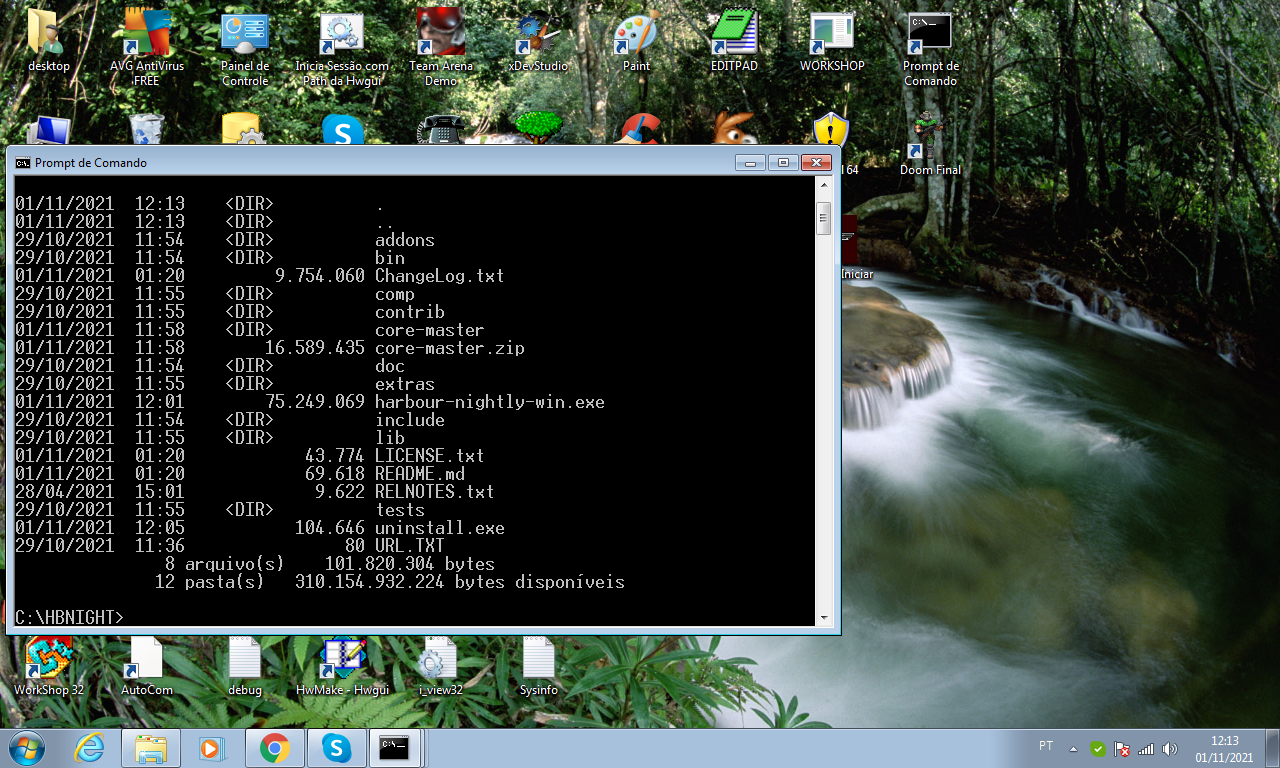
Task: Click the Command Prompt scrollbar down arrow
Action: (x=824, y=619)
